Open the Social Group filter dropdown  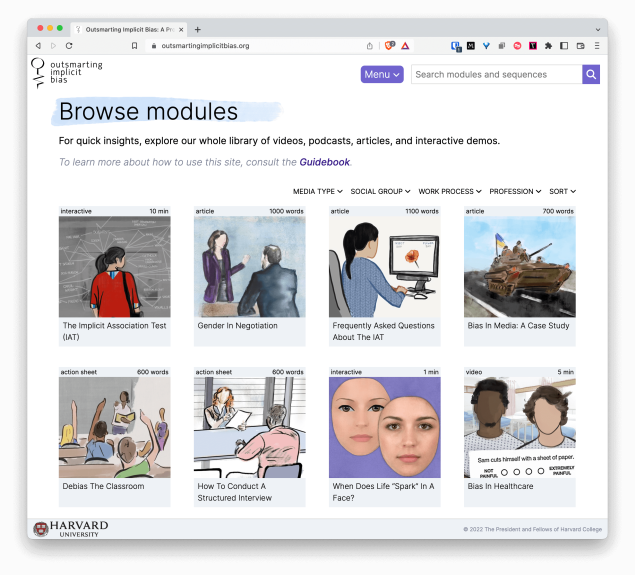pos(380,191)
